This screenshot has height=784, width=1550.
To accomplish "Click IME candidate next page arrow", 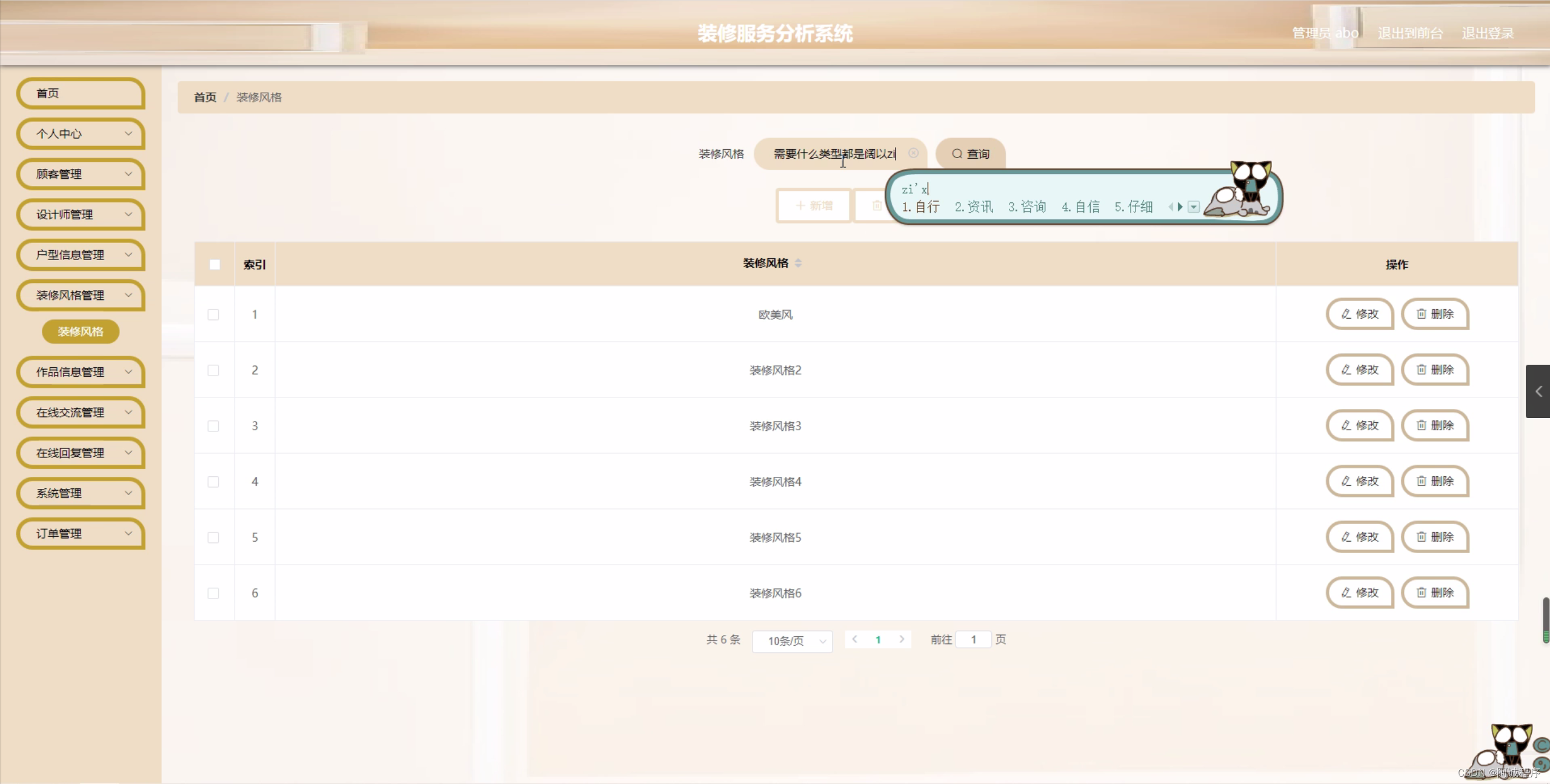I will pyautogui.click(x=1180, y=207).
